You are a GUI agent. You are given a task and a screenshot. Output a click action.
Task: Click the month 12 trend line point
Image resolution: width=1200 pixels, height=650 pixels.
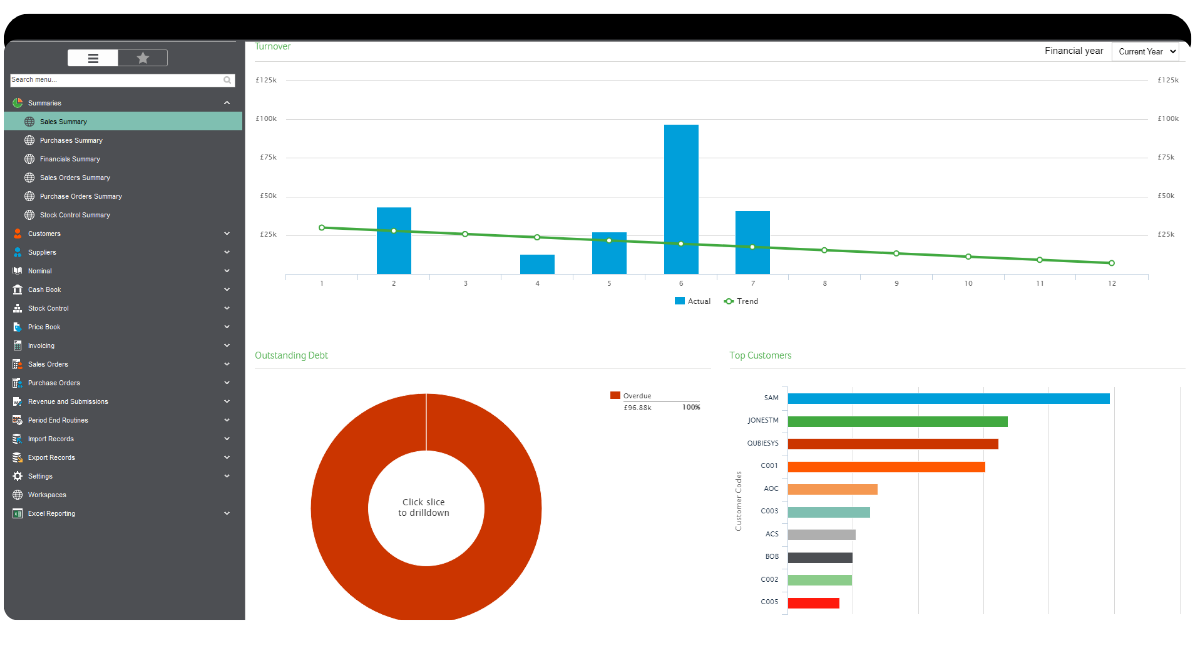[x=1111, y=263]
